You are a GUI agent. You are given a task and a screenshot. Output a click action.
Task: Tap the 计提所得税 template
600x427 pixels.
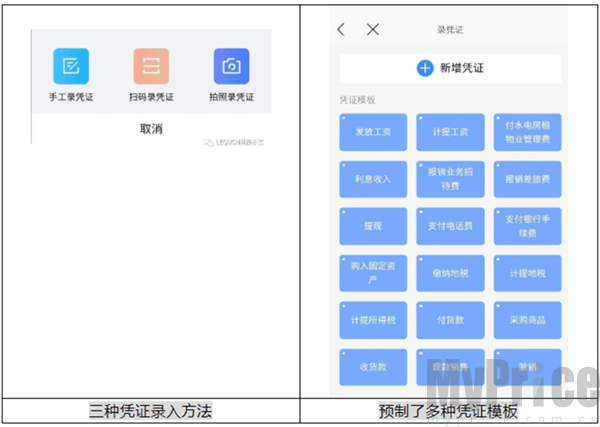[x=373, y=320]
